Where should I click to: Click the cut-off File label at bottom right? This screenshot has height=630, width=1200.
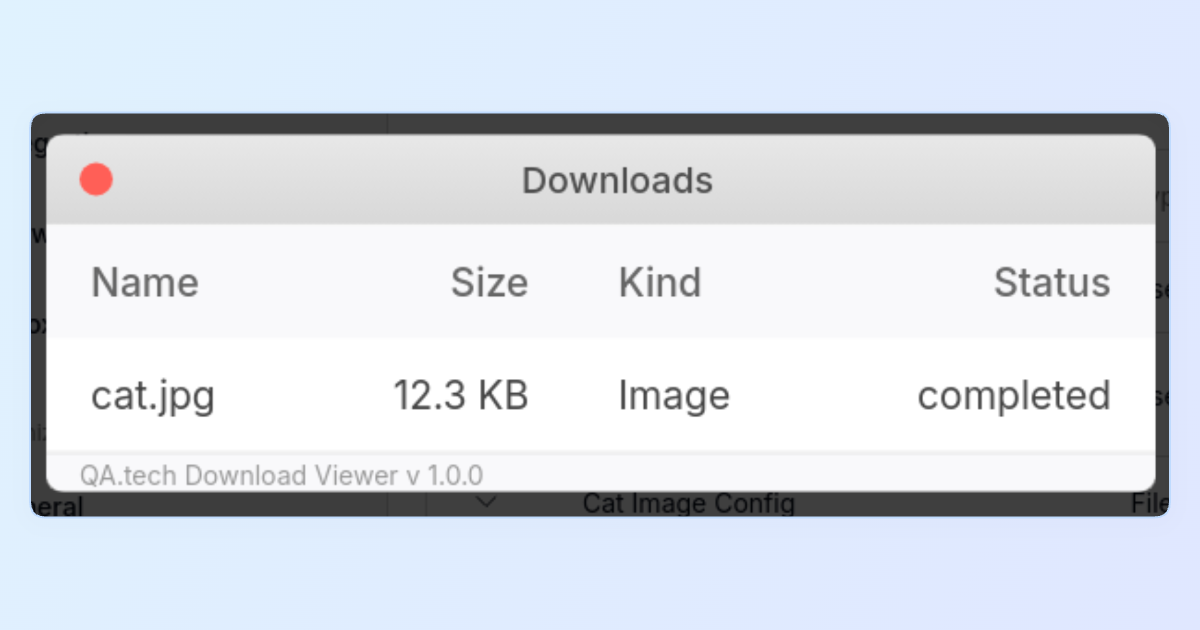tap(1149, 504)
